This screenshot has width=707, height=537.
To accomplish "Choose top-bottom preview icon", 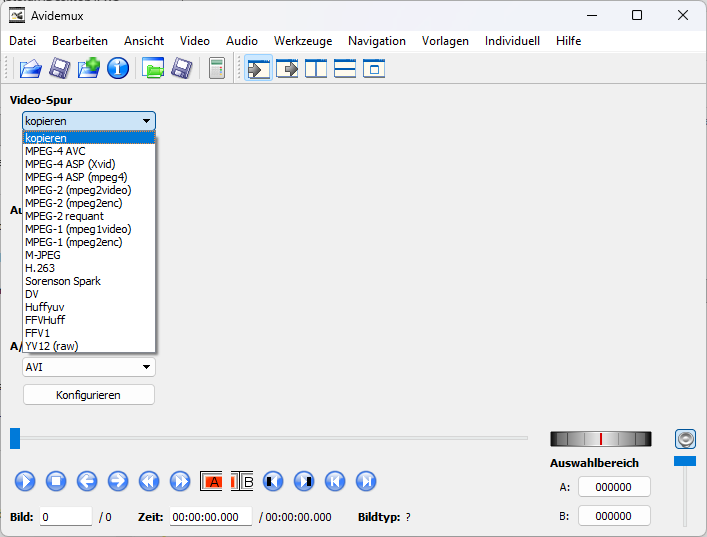I will click(345, 69).
